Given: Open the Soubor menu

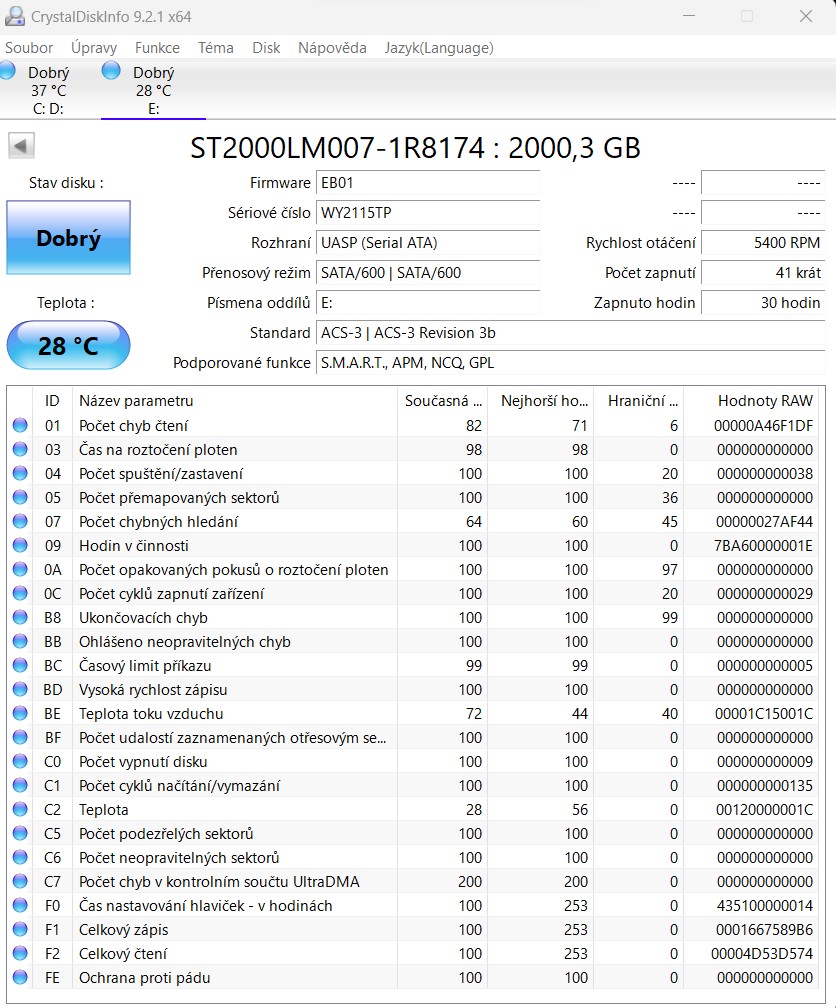Looking at the screenshot, I should pos(29,48).
